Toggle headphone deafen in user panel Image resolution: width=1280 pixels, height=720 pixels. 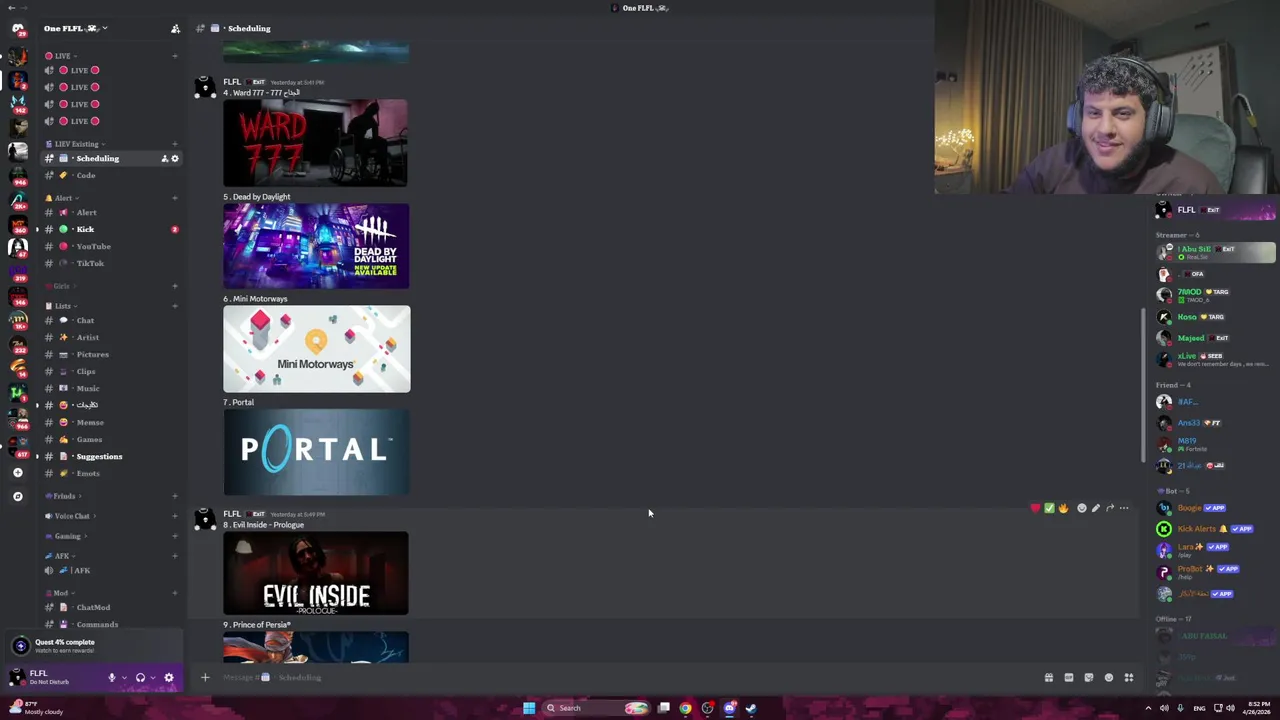(140, 677)
